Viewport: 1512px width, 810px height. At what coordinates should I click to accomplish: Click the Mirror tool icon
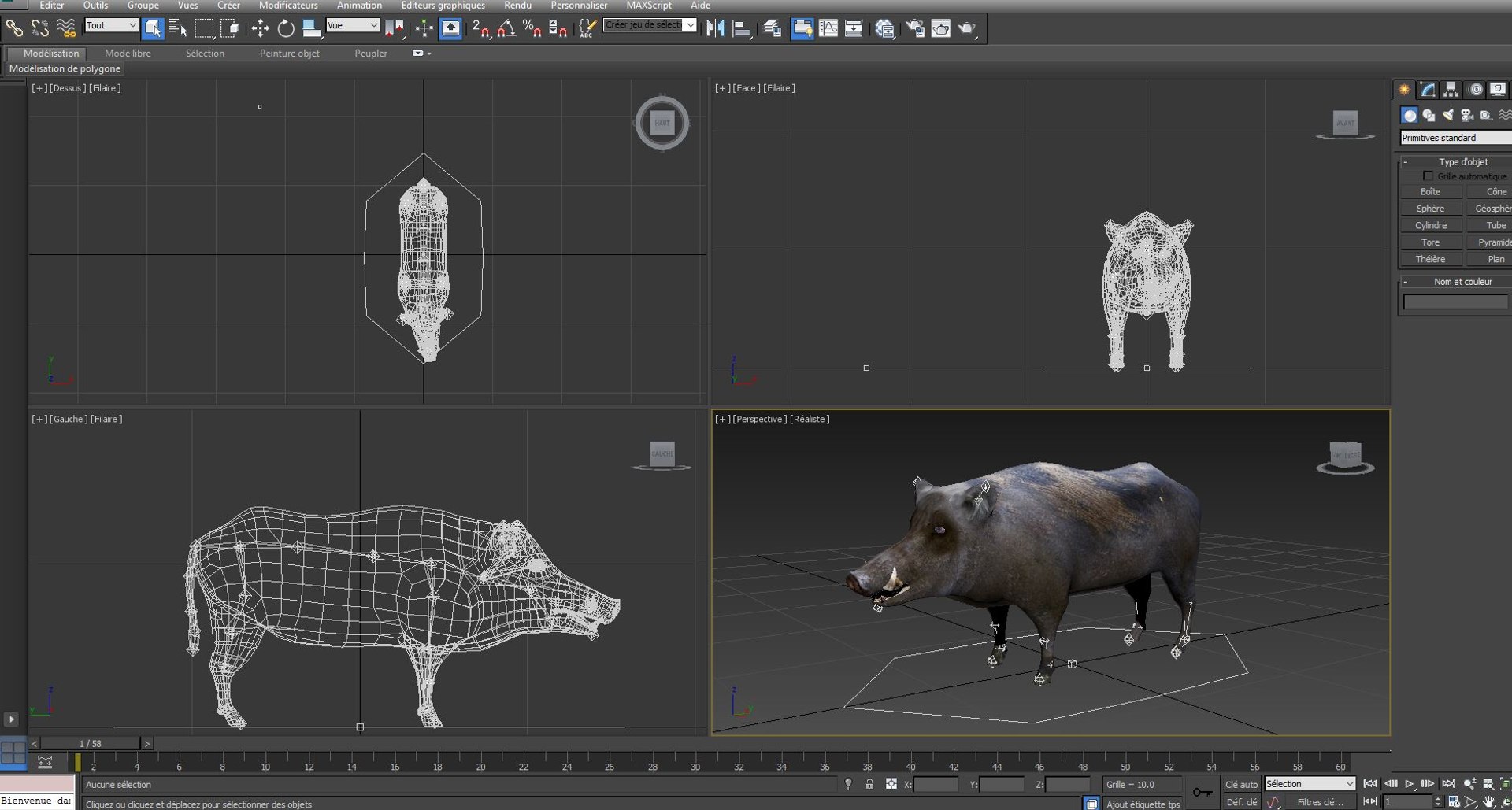715,28
